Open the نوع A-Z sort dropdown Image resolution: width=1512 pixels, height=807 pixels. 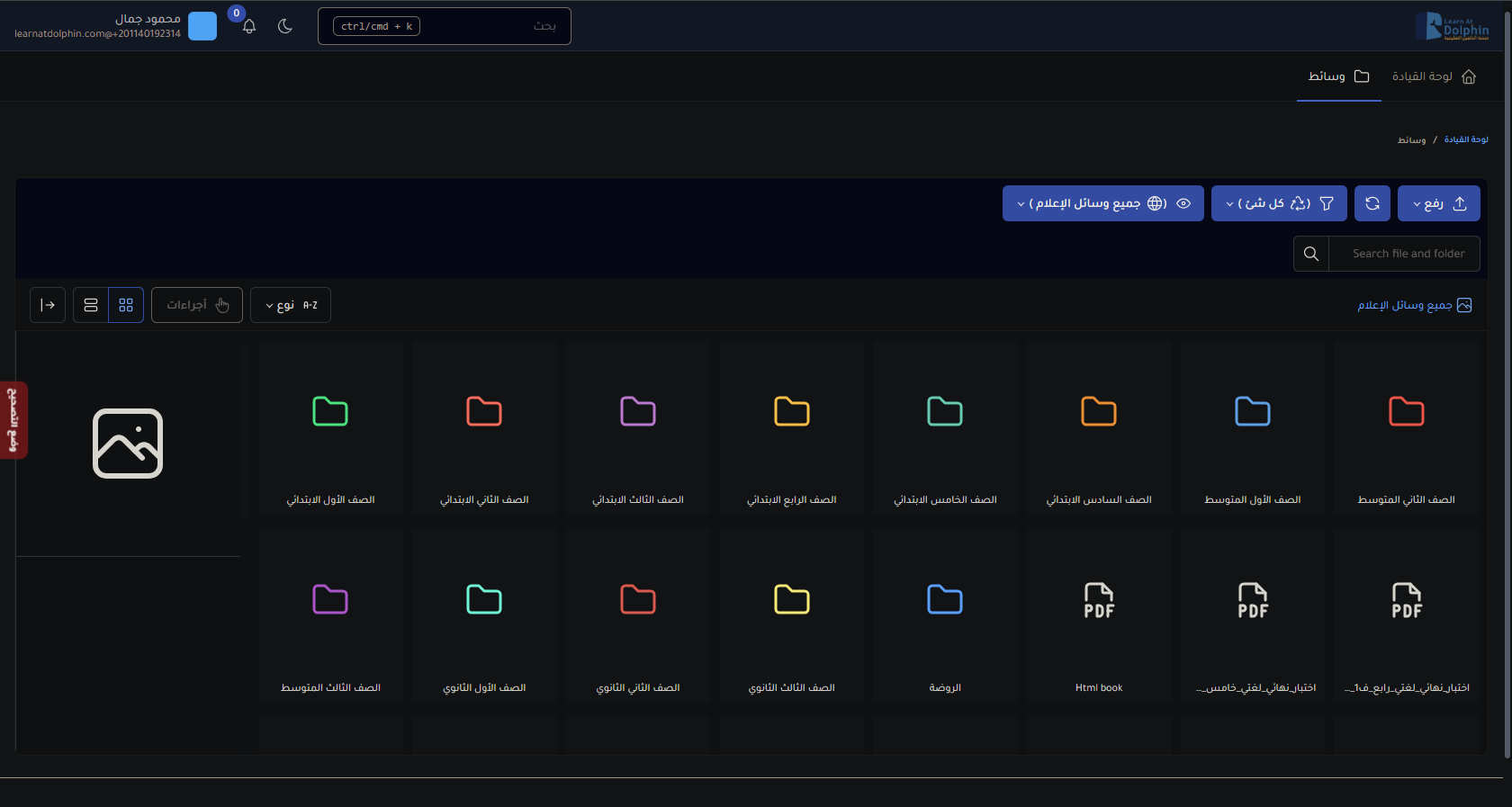[x=291, y=305]
